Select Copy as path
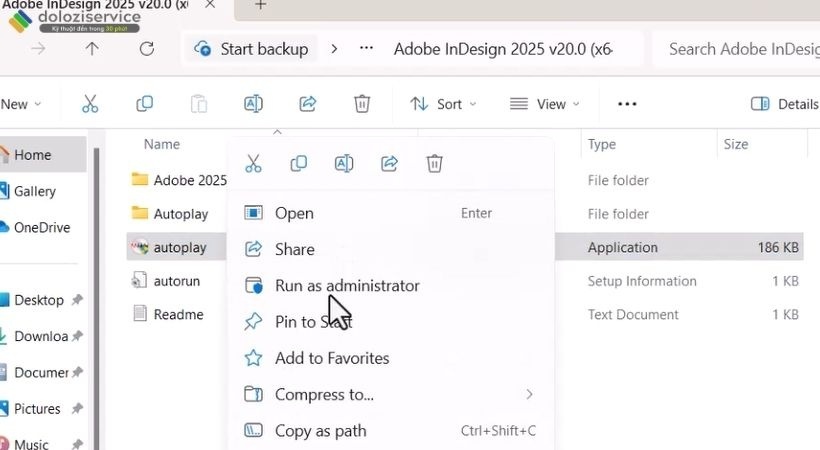 pos(390,431)
